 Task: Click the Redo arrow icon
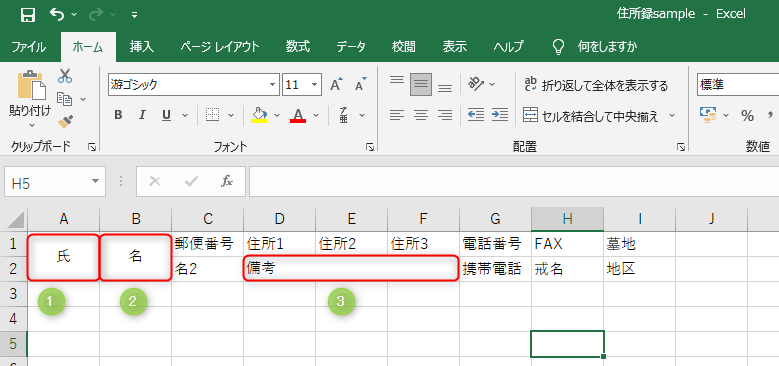[x=96, y=14]
